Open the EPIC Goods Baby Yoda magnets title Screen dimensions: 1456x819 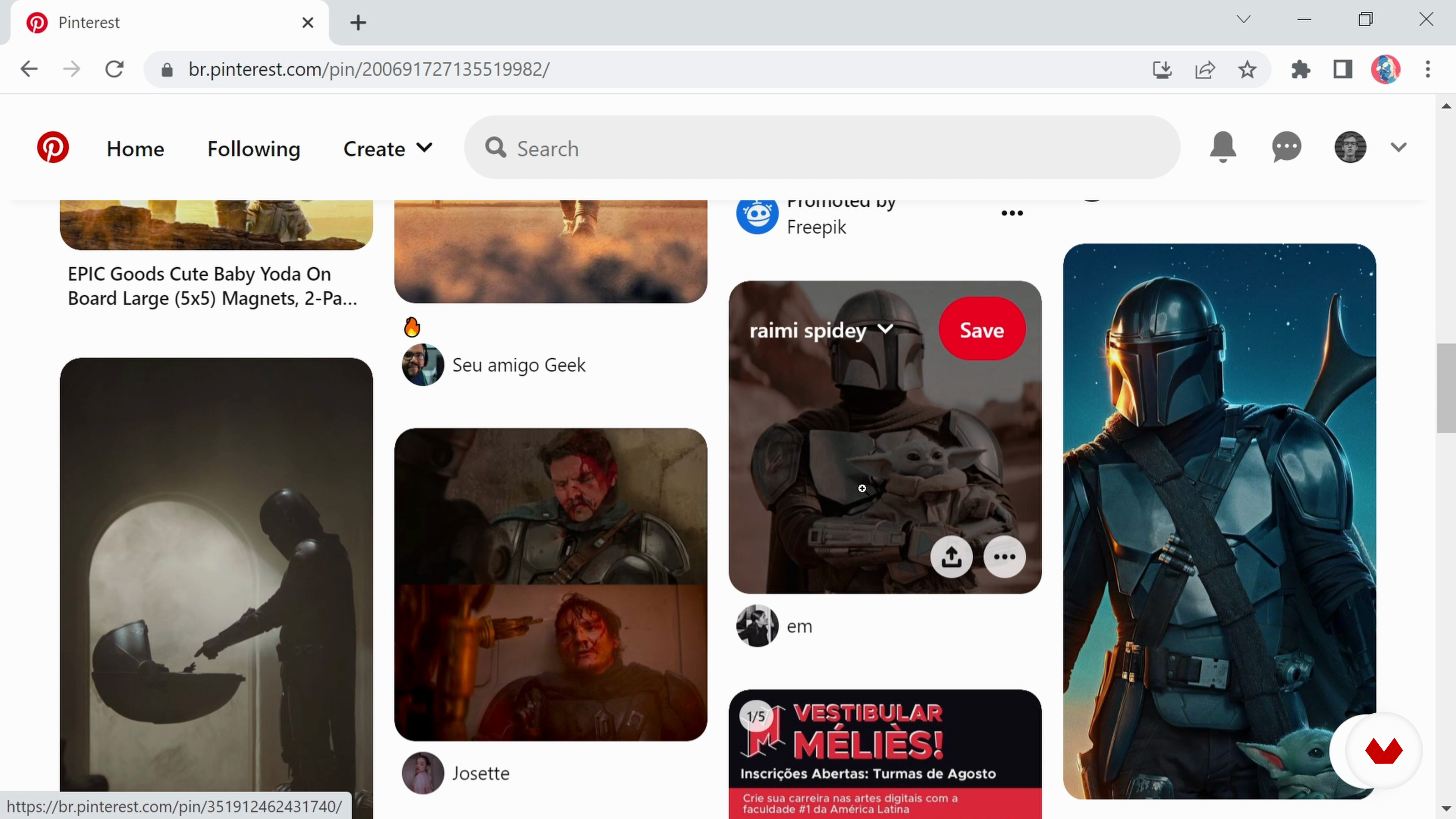coord(212,286)
